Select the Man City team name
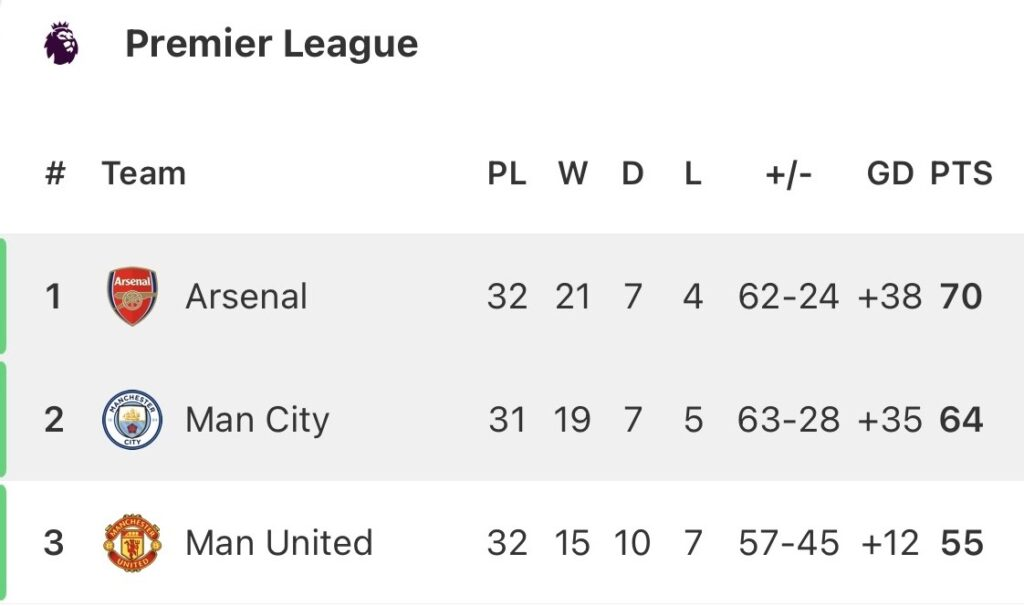 [257, 420]
